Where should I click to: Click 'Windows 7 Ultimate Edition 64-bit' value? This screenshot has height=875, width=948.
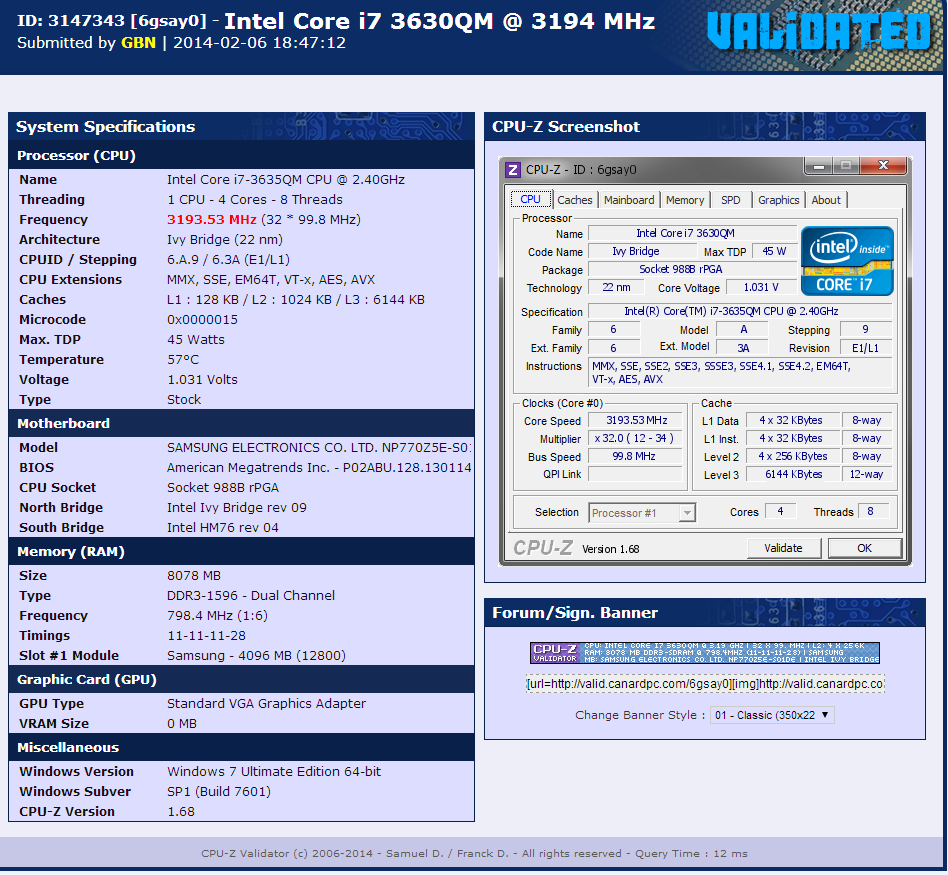[274, 772]
